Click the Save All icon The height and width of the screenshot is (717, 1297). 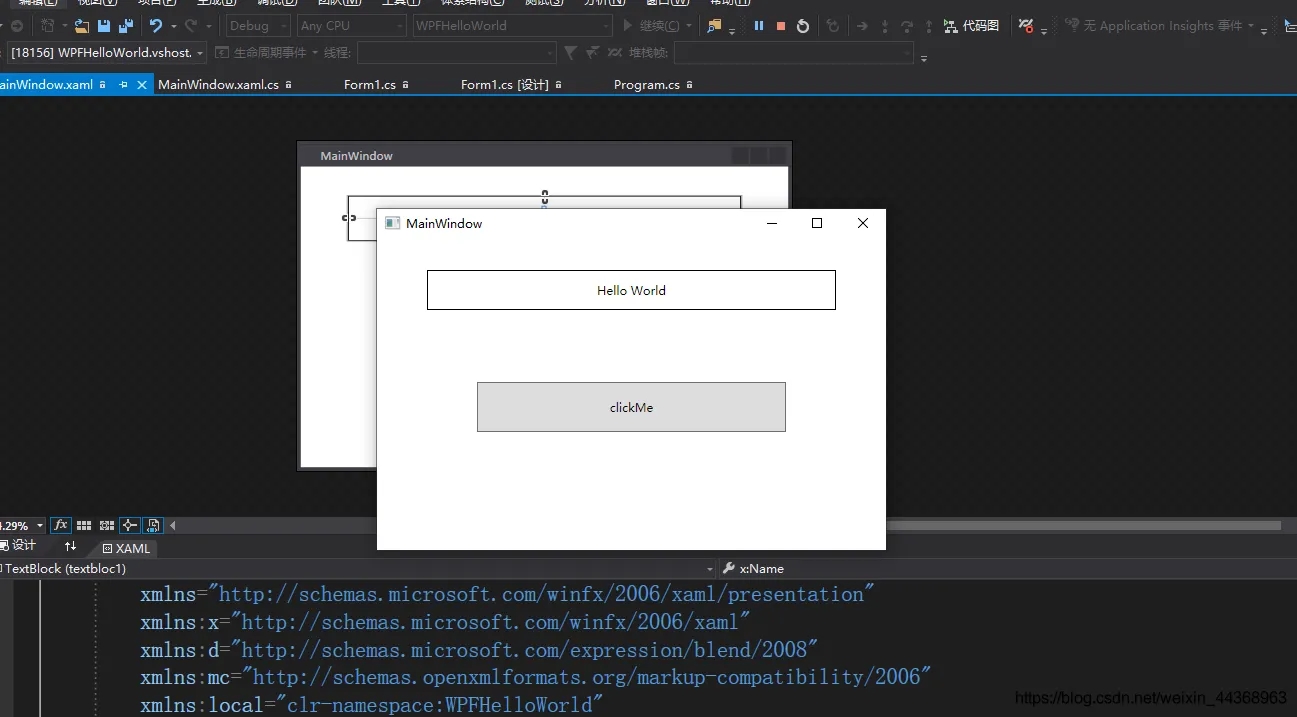point(126,26)
